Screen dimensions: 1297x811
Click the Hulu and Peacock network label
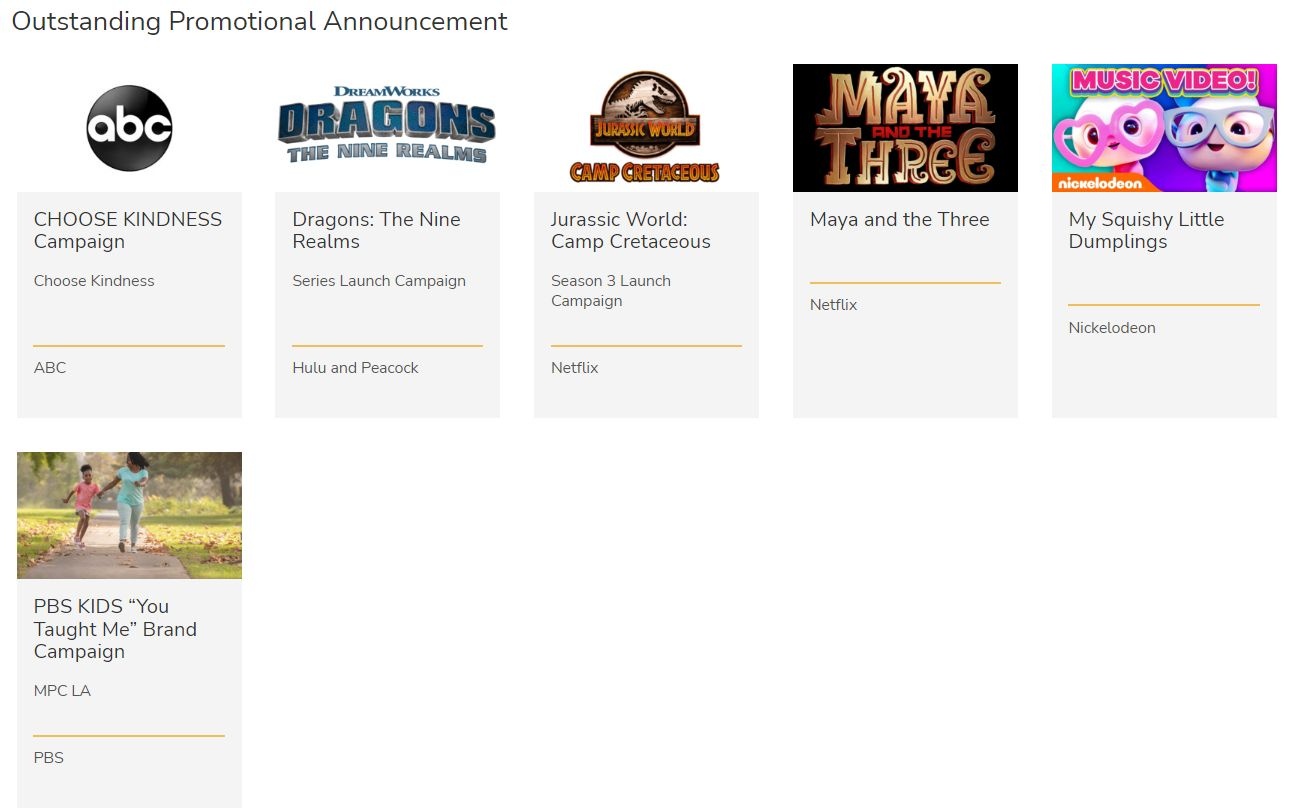click(355, 368)
